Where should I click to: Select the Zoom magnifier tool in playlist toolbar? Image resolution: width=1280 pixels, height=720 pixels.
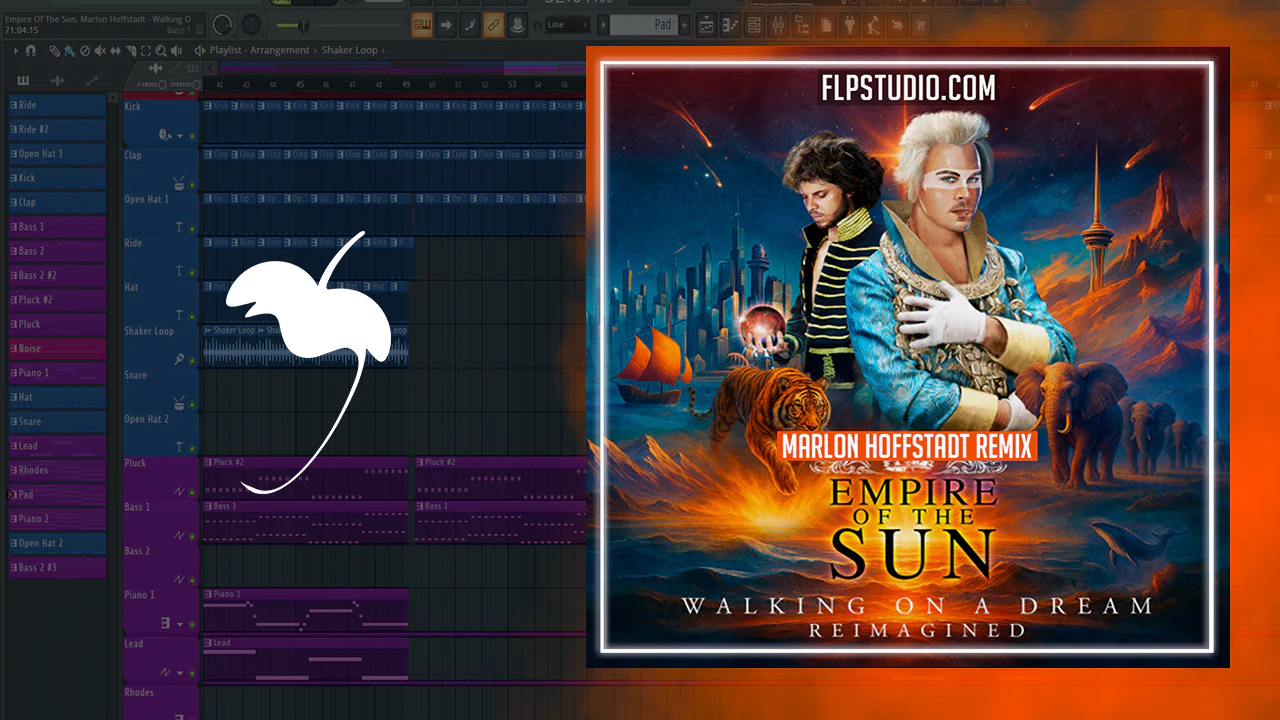tap(161, 50)
